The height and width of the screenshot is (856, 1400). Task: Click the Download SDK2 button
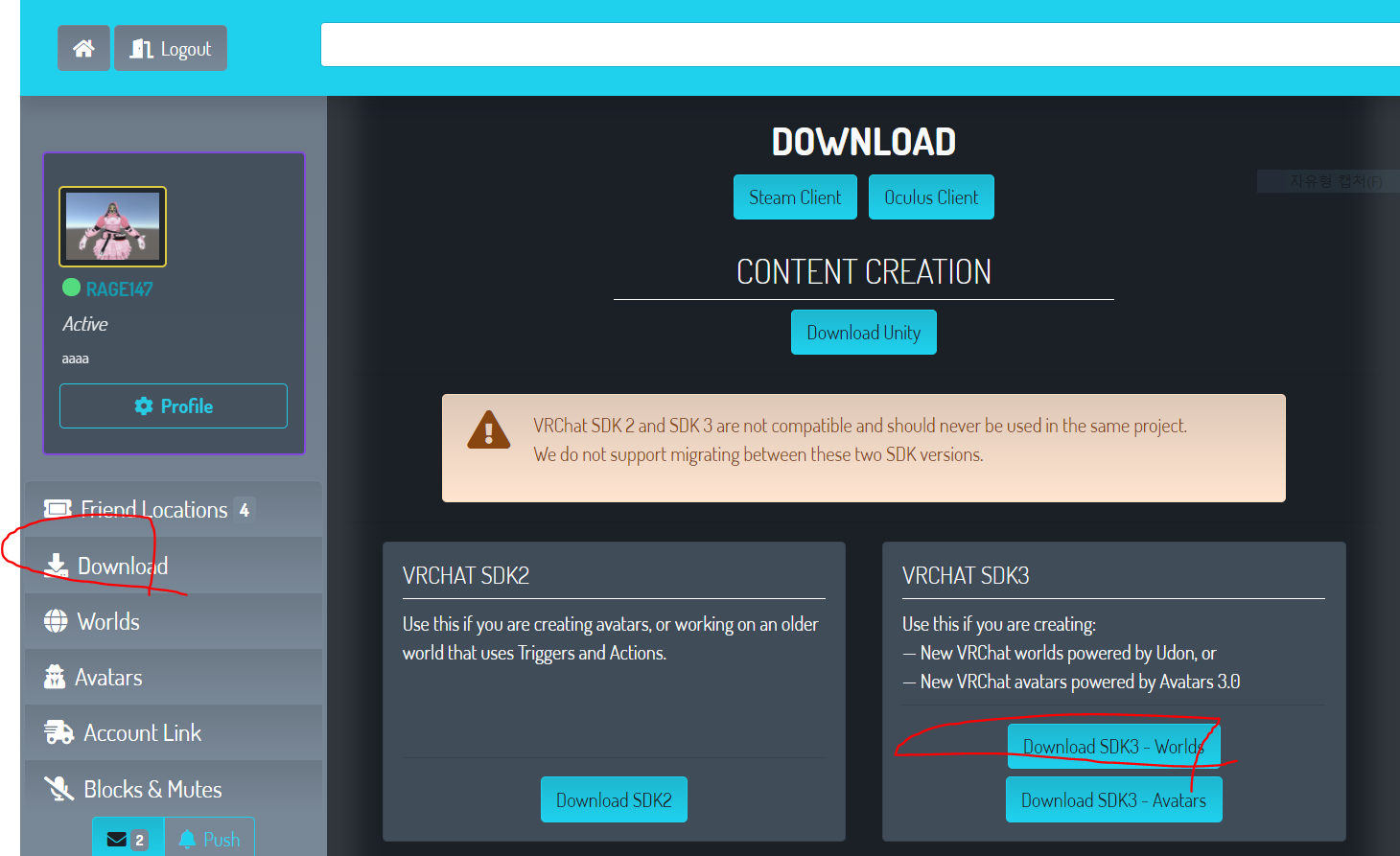[x=614, y=799]
